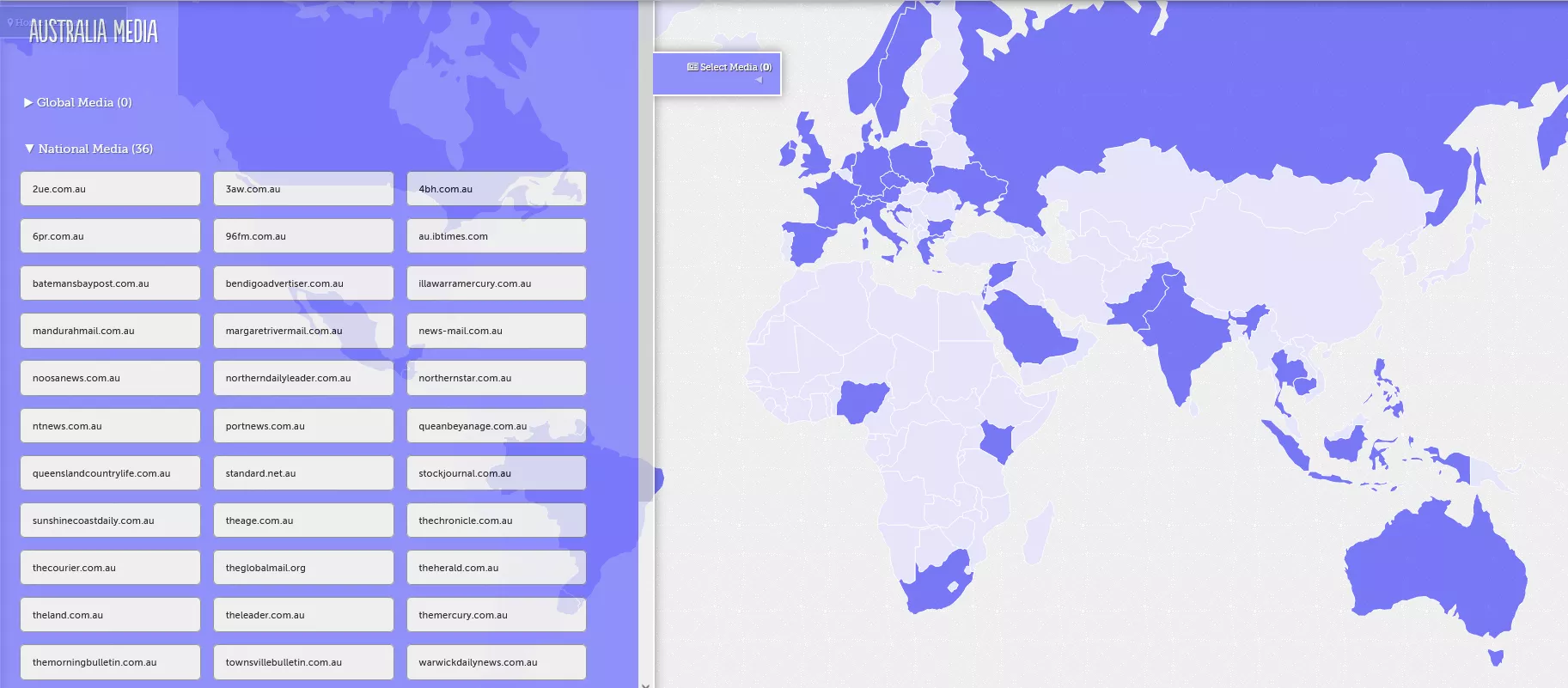Choose theherald.com.au
The height and width of the screenshot is (688, 1568).
coord(497,568)
